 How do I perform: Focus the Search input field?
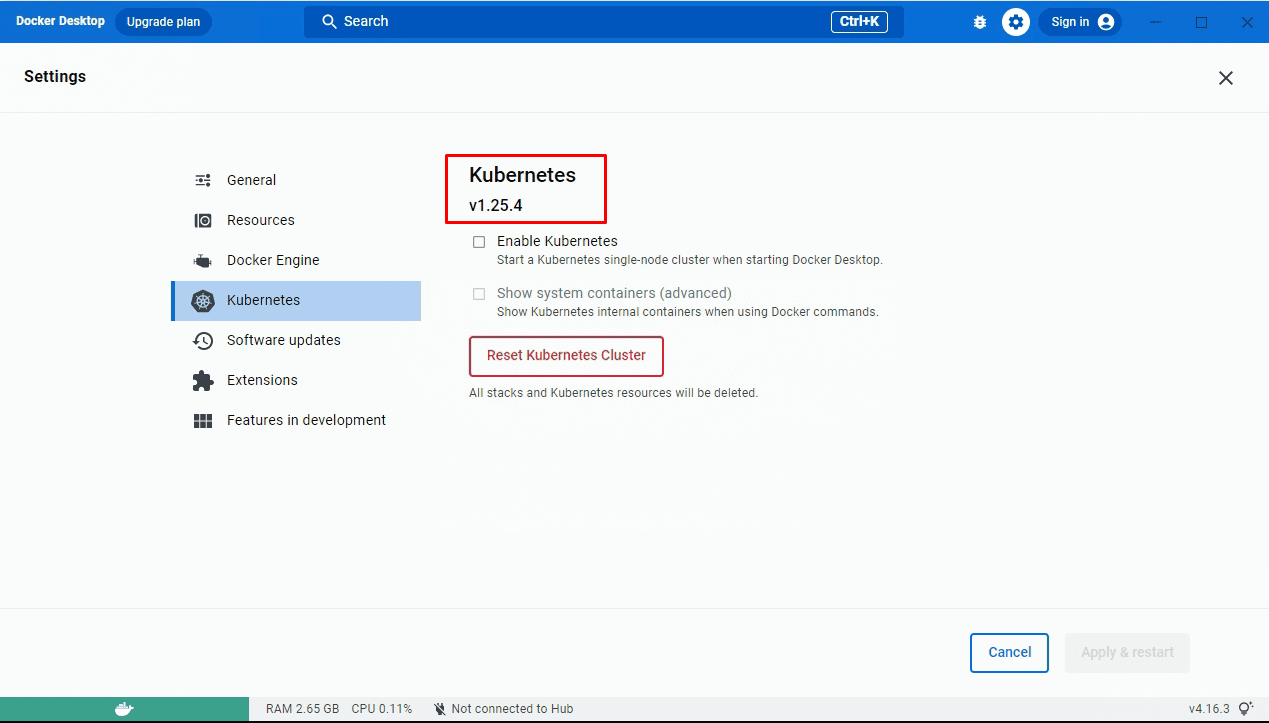pyautogui.click(x=603, y=22)
